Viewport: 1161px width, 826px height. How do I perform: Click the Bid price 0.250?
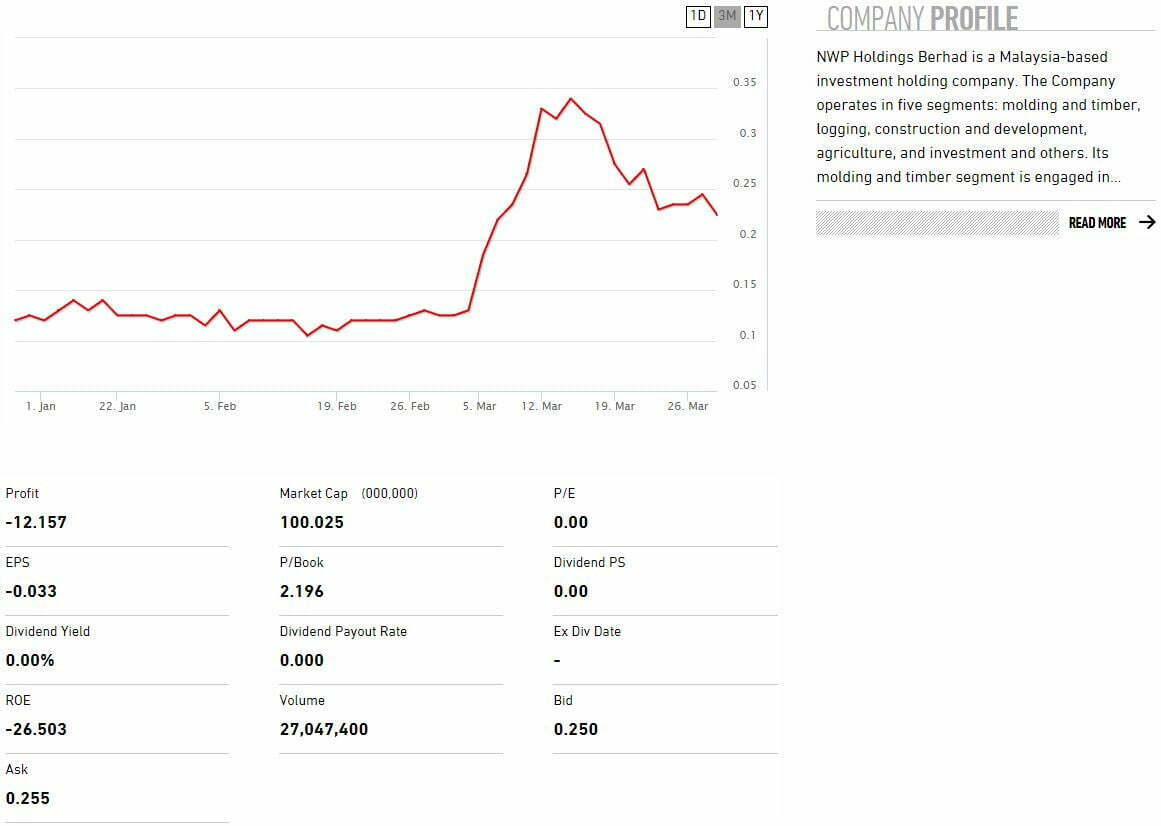[575, 729]
